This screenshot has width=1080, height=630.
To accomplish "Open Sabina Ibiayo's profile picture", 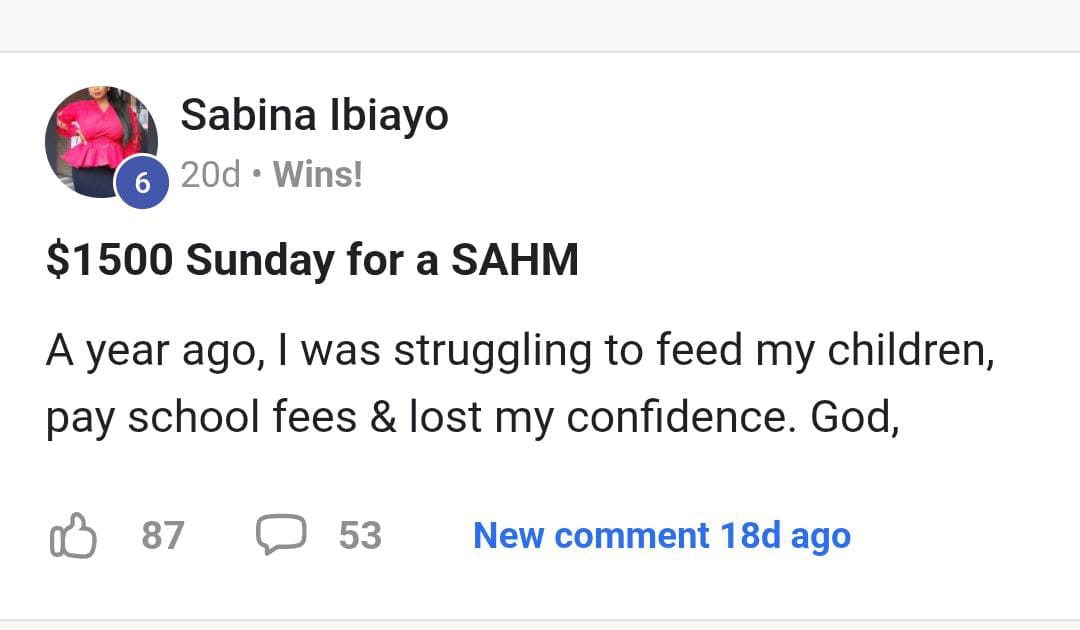I will pos(99,141).
